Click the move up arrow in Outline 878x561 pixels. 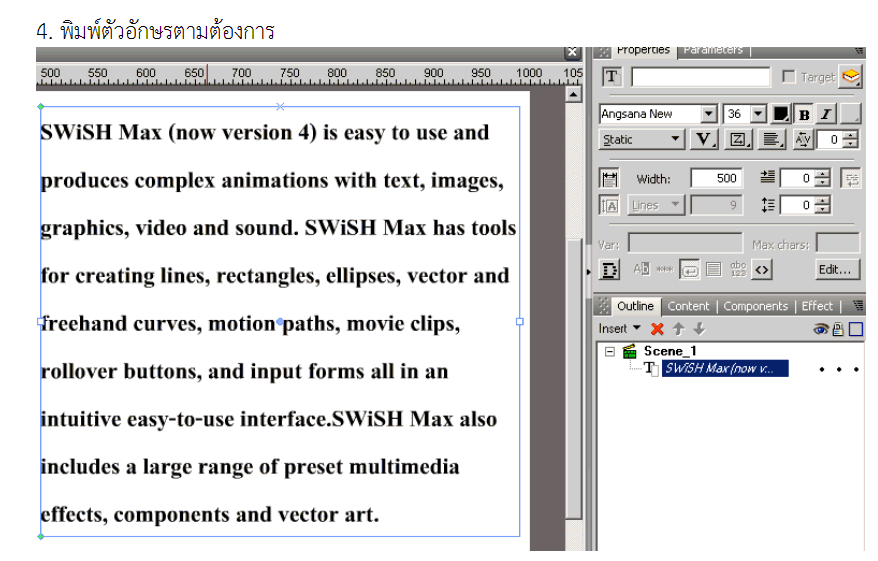tap(679, 329)
